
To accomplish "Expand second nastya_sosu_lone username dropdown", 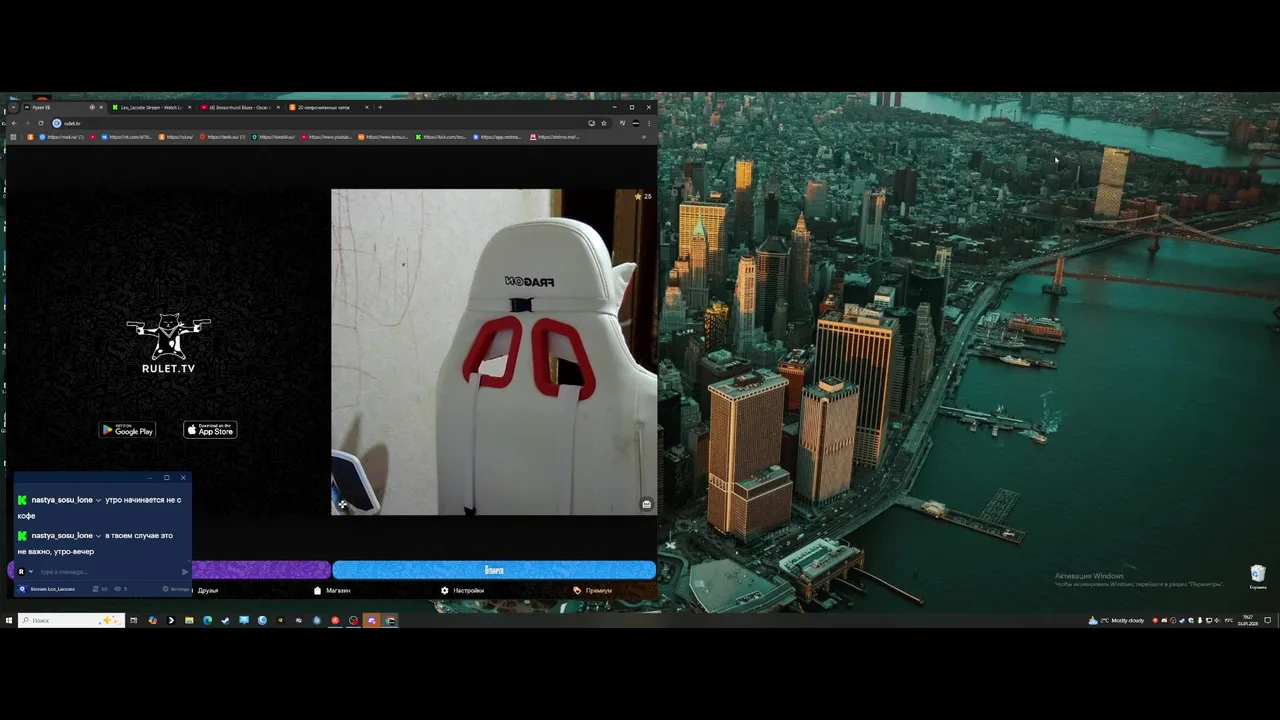I will tap(98, 536).
